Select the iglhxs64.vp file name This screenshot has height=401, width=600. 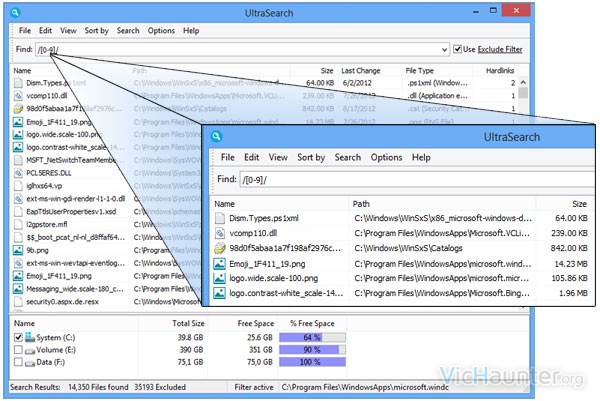tap(44, 186)
